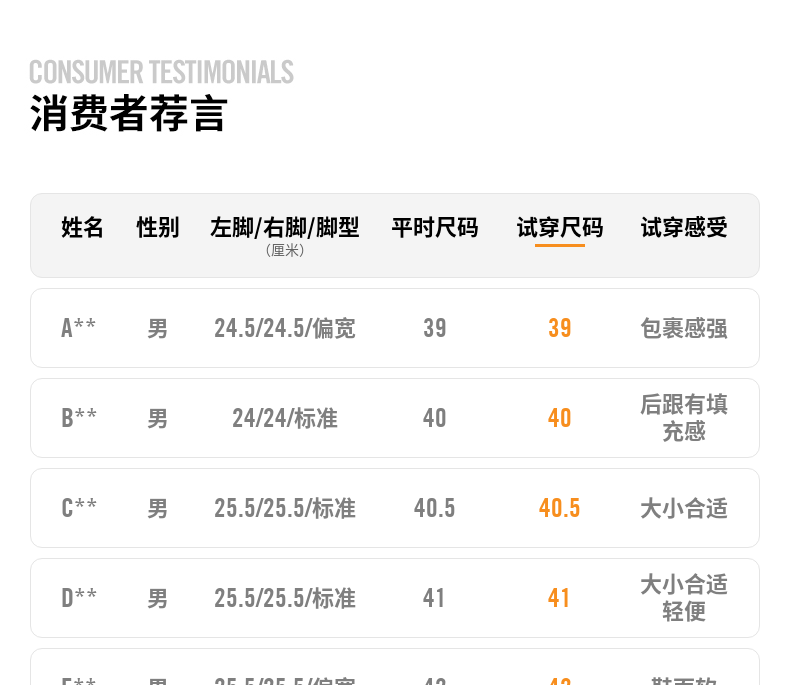
Task: Click the "消费者荐言" section heading
Action: click(x=129, y=114)
